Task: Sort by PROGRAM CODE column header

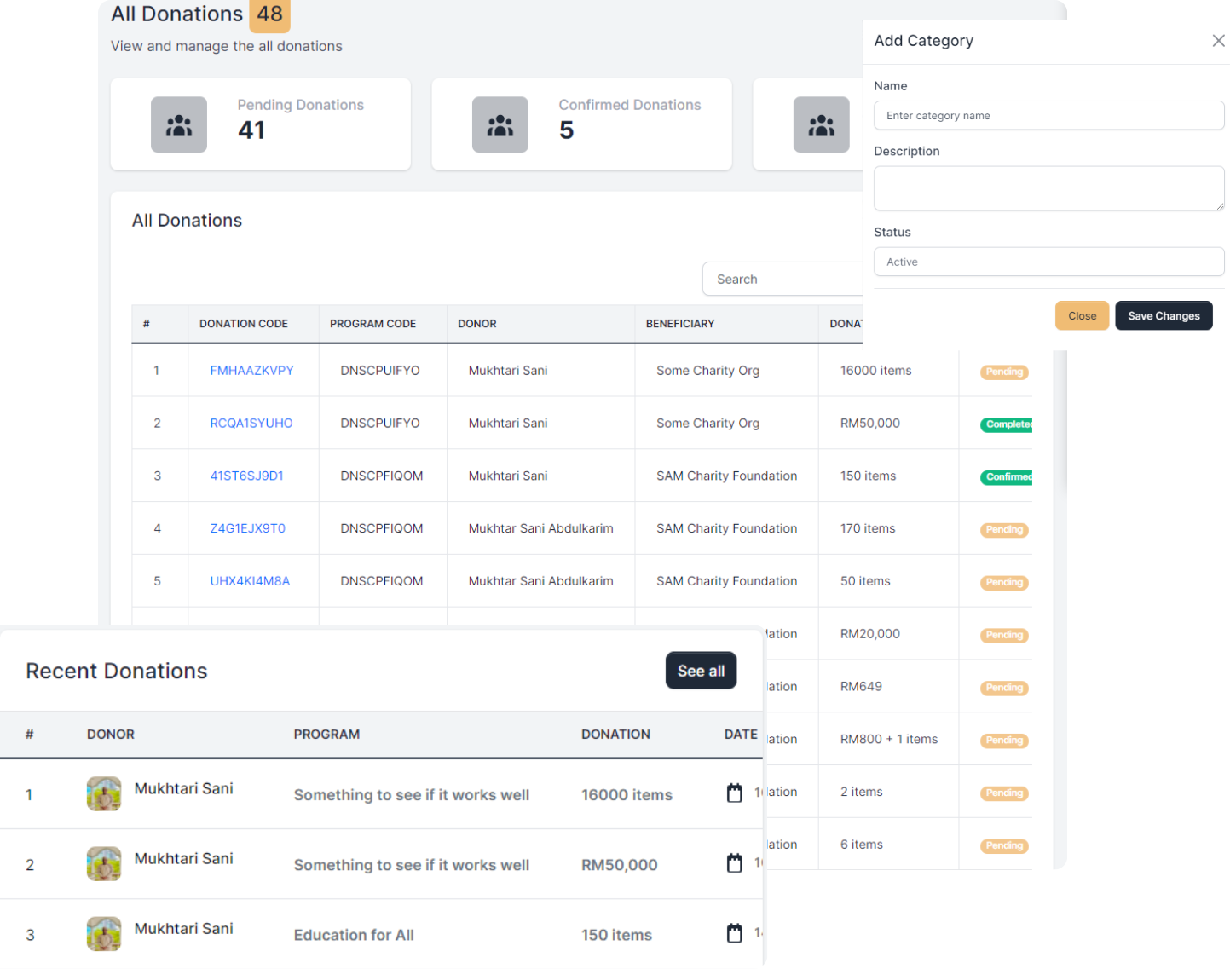Action: (x=372, y=324)
